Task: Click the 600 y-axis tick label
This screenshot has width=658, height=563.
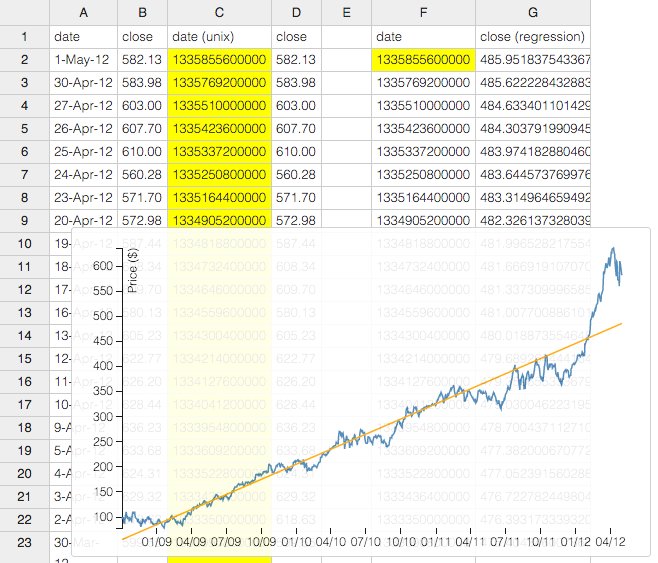Action: [x=103, y=266]
